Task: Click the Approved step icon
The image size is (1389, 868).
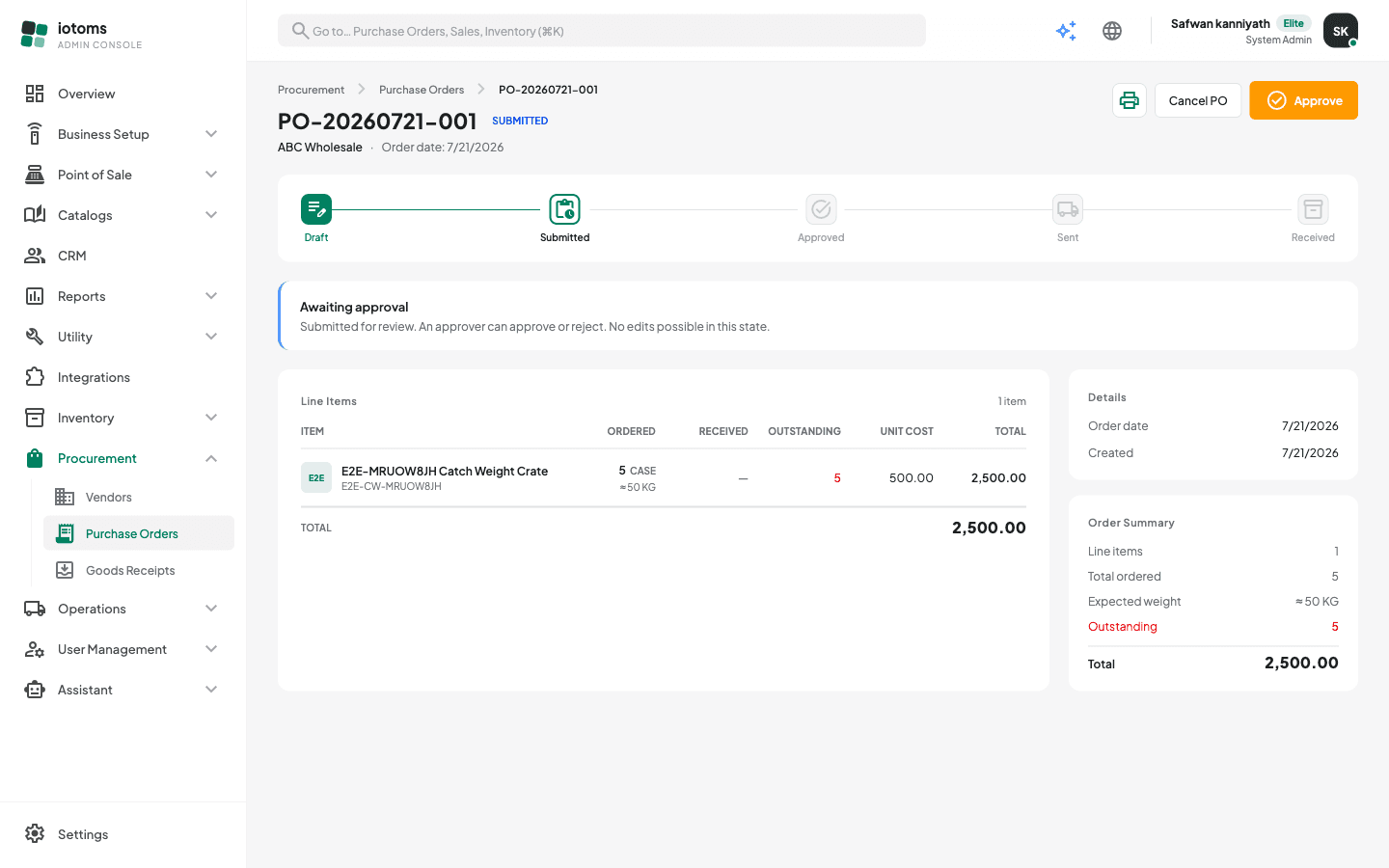Action: (821, 209)
